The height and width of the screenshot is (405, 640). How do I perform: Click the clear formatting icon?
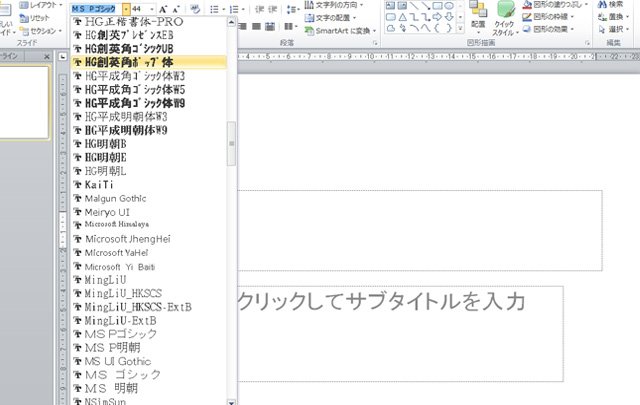coord(194,8)
